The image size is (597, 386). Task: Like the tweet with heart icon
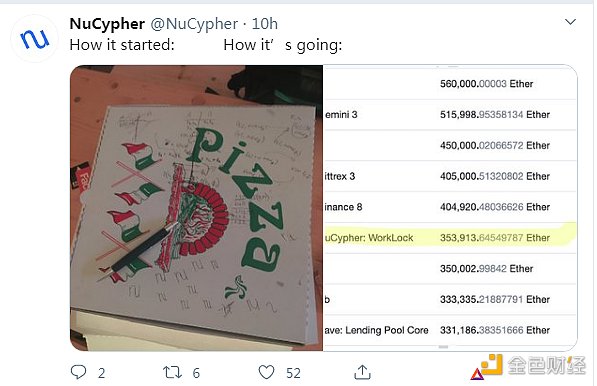(x=266, y=372)
